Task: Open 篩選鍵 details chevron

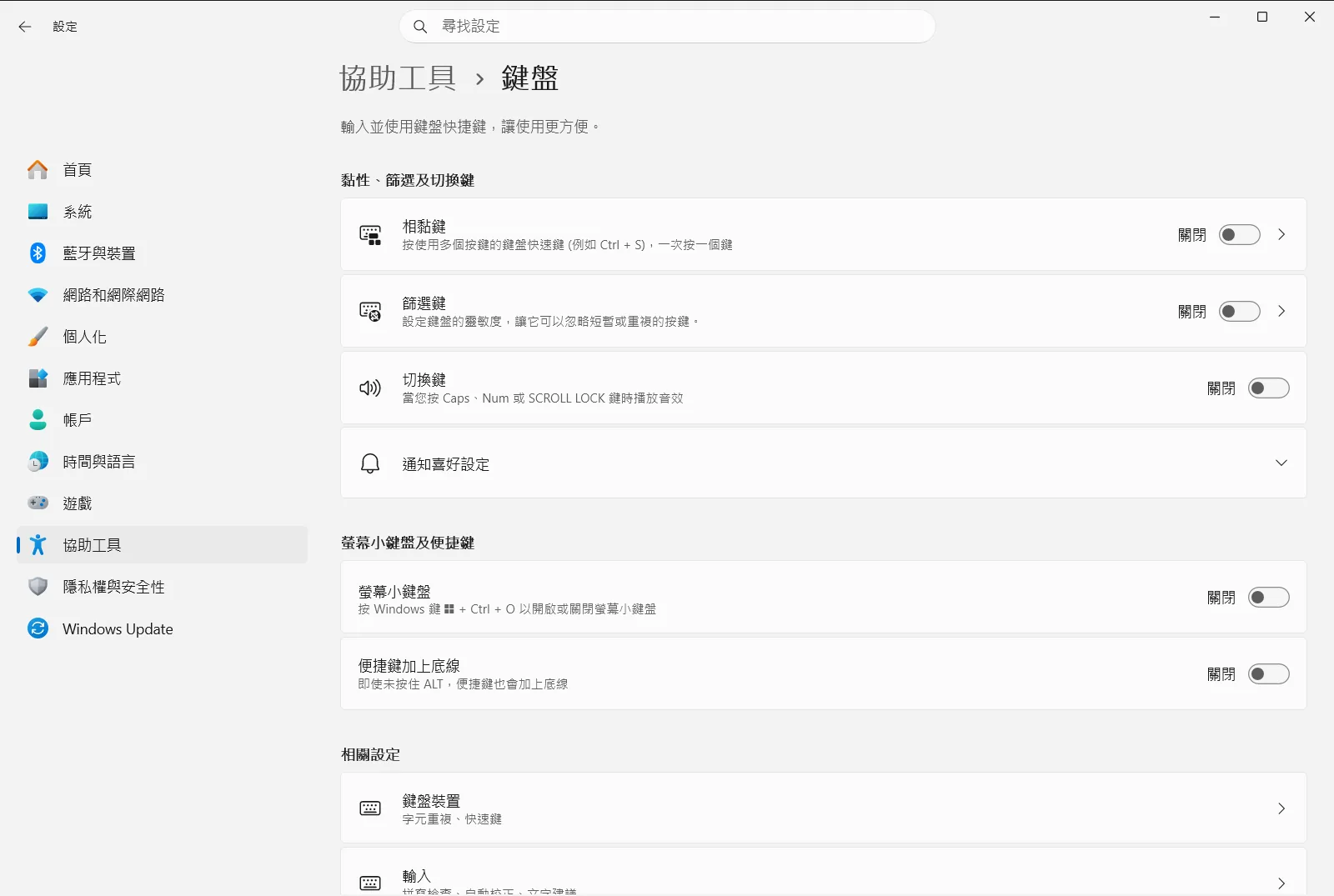Action: 1281,312
